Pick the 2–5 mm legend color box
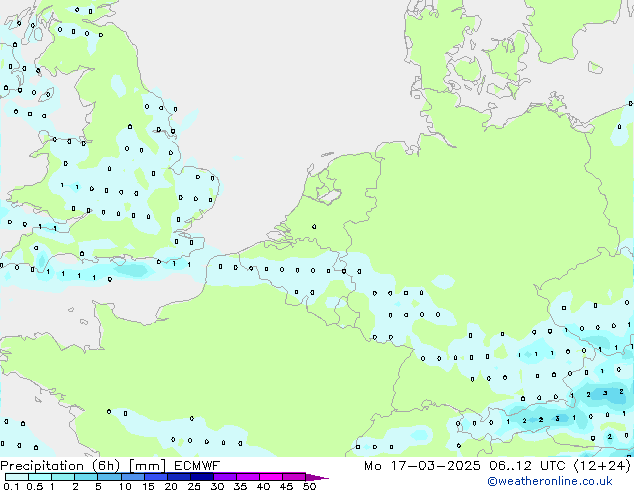The height and width of the screenshot is (490, 634). click(x=86, y=477)
